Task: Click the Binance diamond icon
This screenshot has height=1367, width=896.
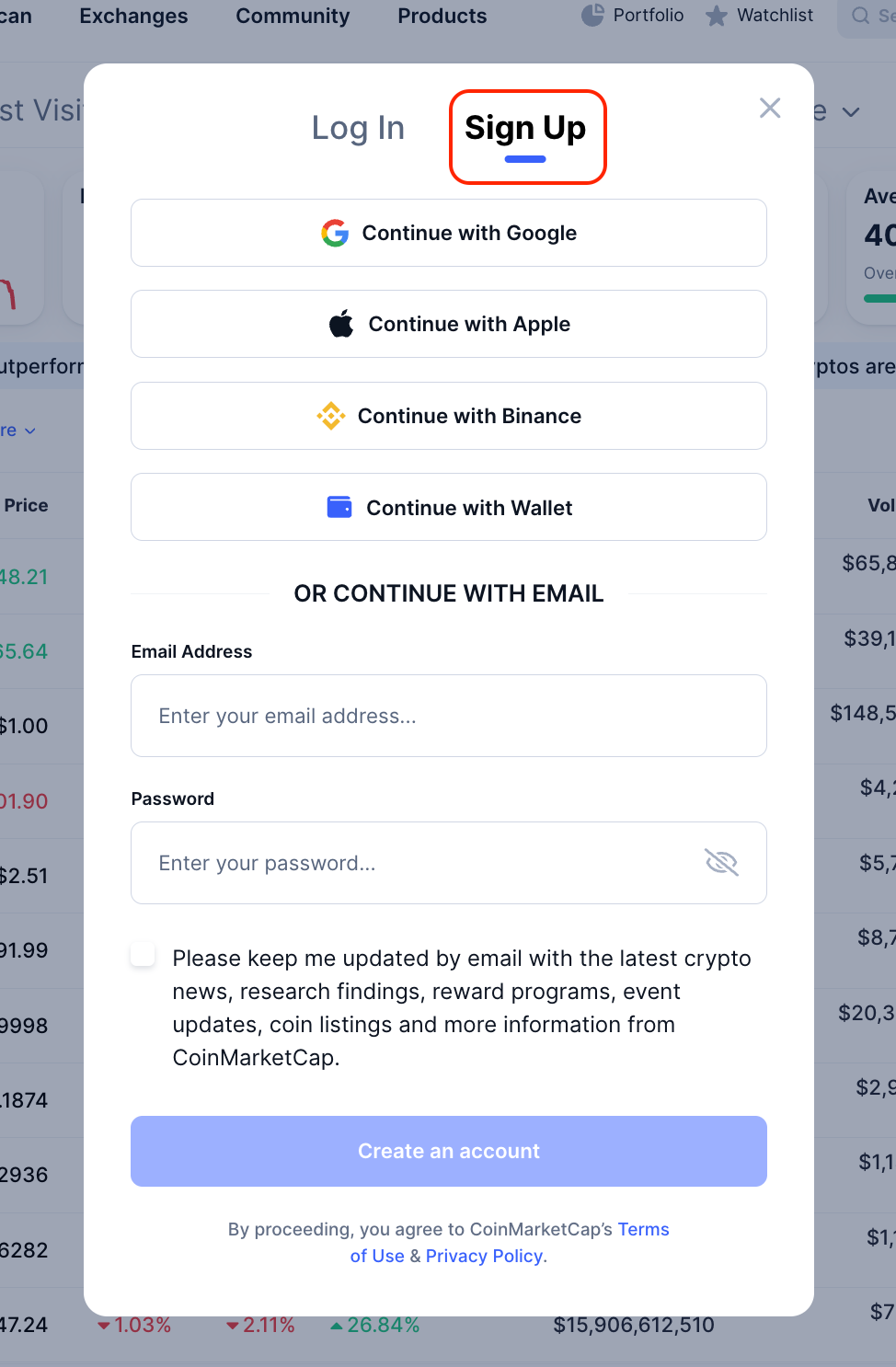Action: coord(331,416)
